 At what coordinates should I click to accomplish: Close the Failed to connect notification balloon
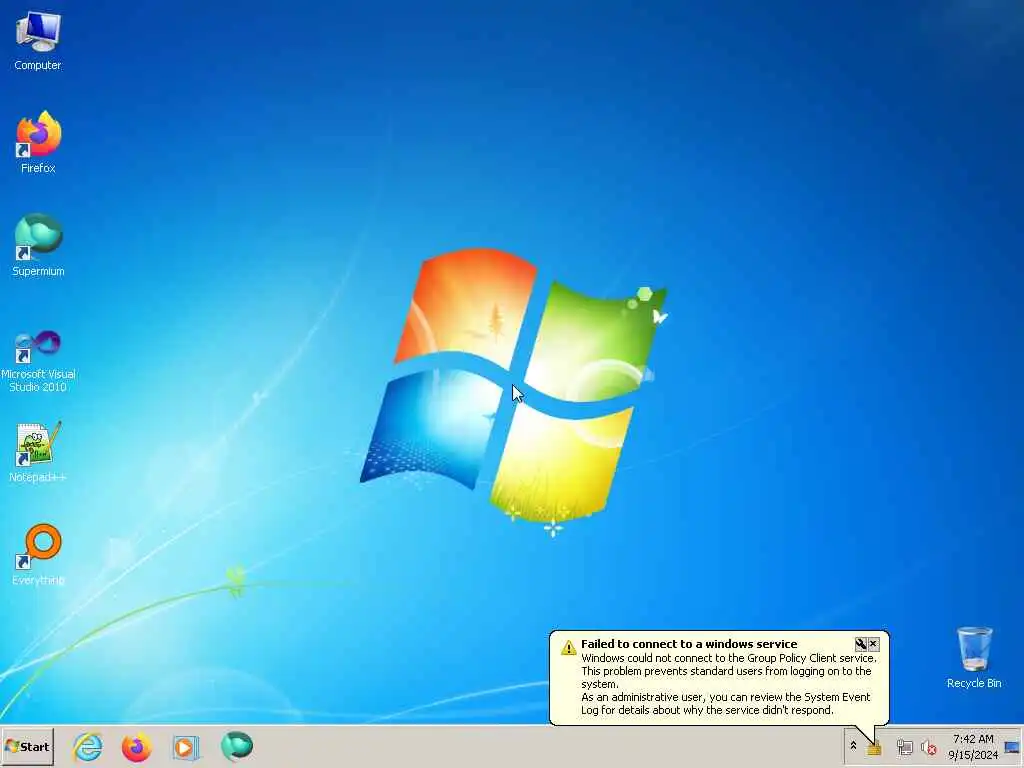pos(873,644)
